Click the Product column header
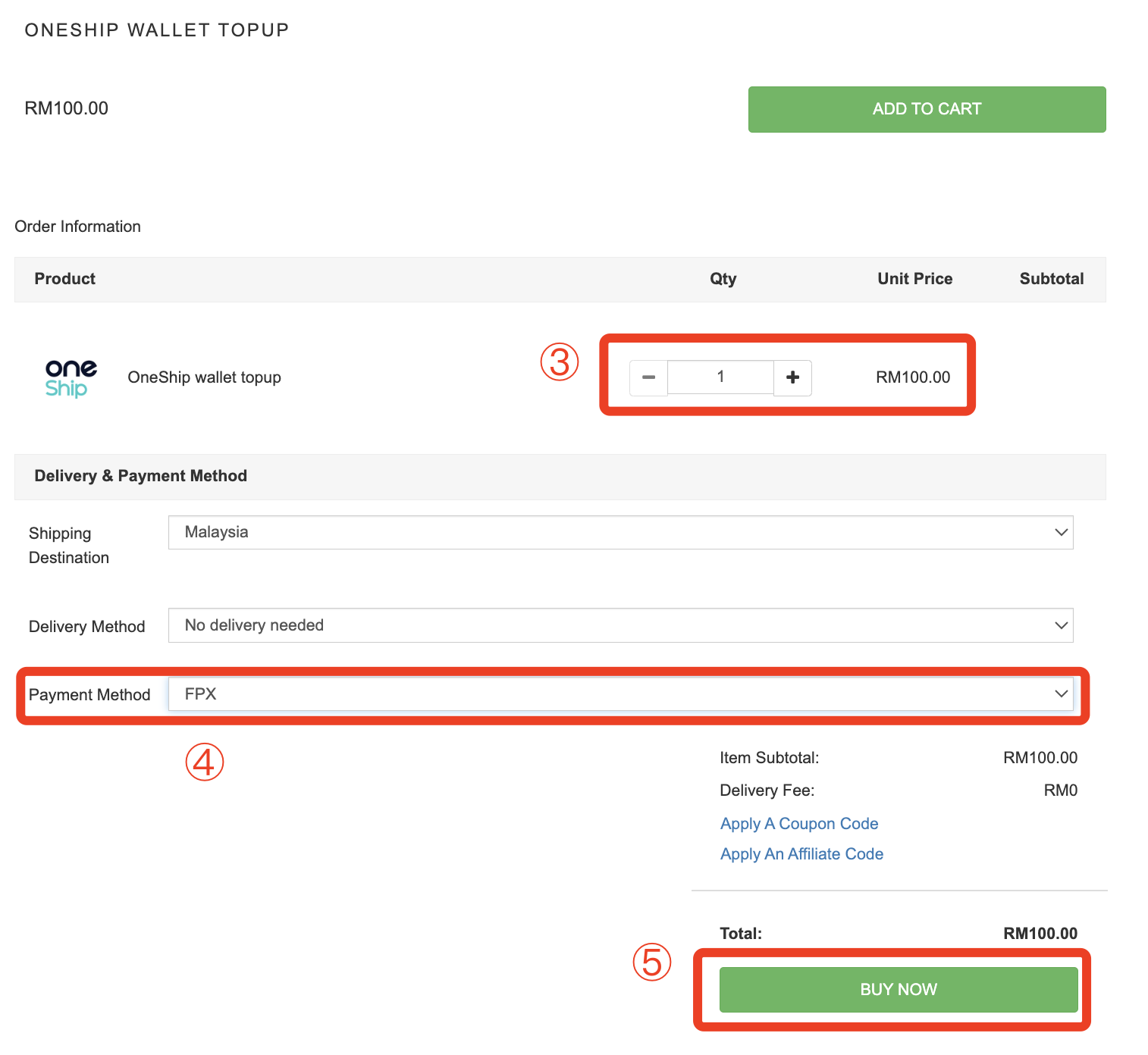The image size is (1148, 1055). coord(65,279)
